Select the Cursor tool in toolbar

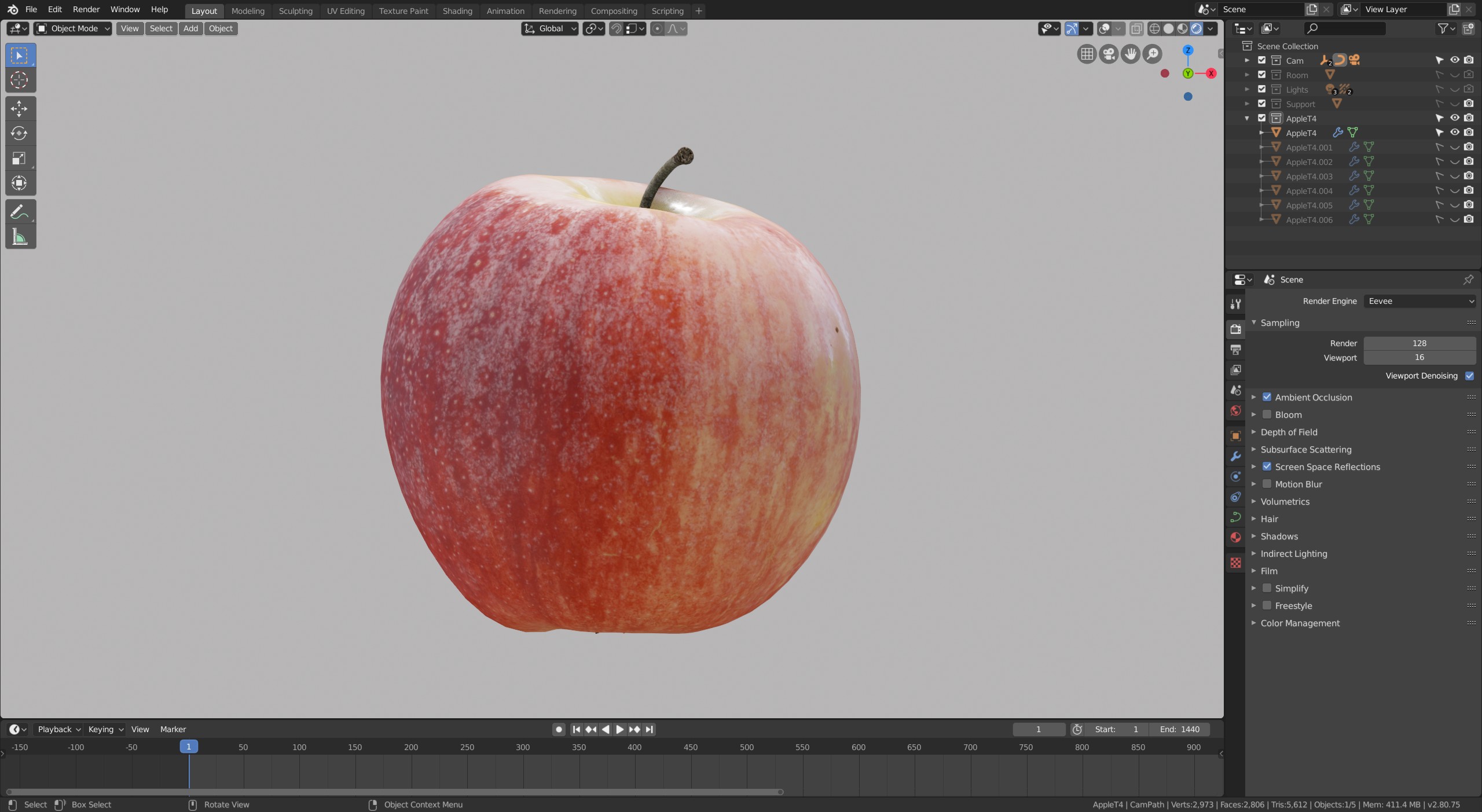pyautogui.click(x=20, y=80)
